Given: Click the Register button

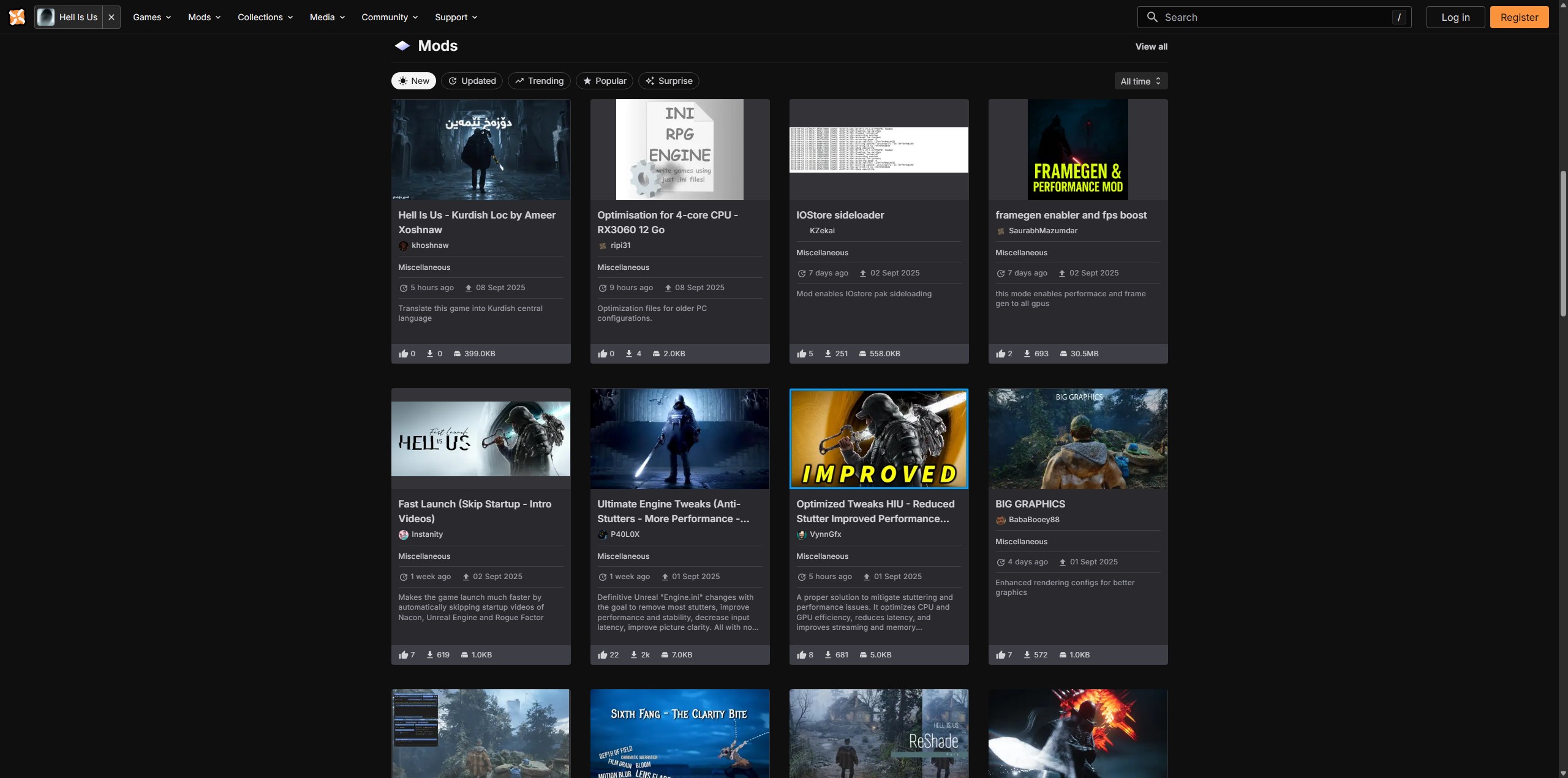Looking at the screenshot, I should click(1519, 17).
